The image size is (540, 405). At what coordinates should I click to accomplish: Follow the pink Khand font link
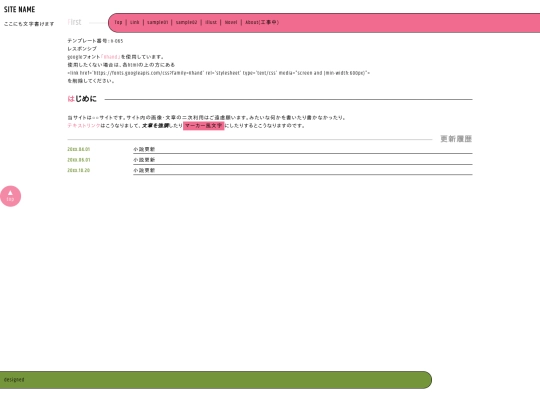coord(111,57)
